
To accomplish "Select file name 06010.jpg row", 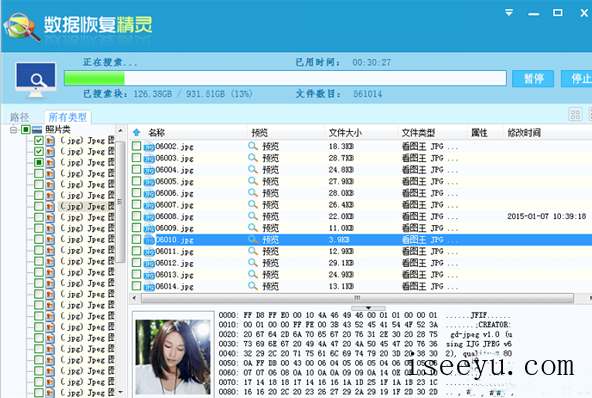I will click(x=174, y=240).
